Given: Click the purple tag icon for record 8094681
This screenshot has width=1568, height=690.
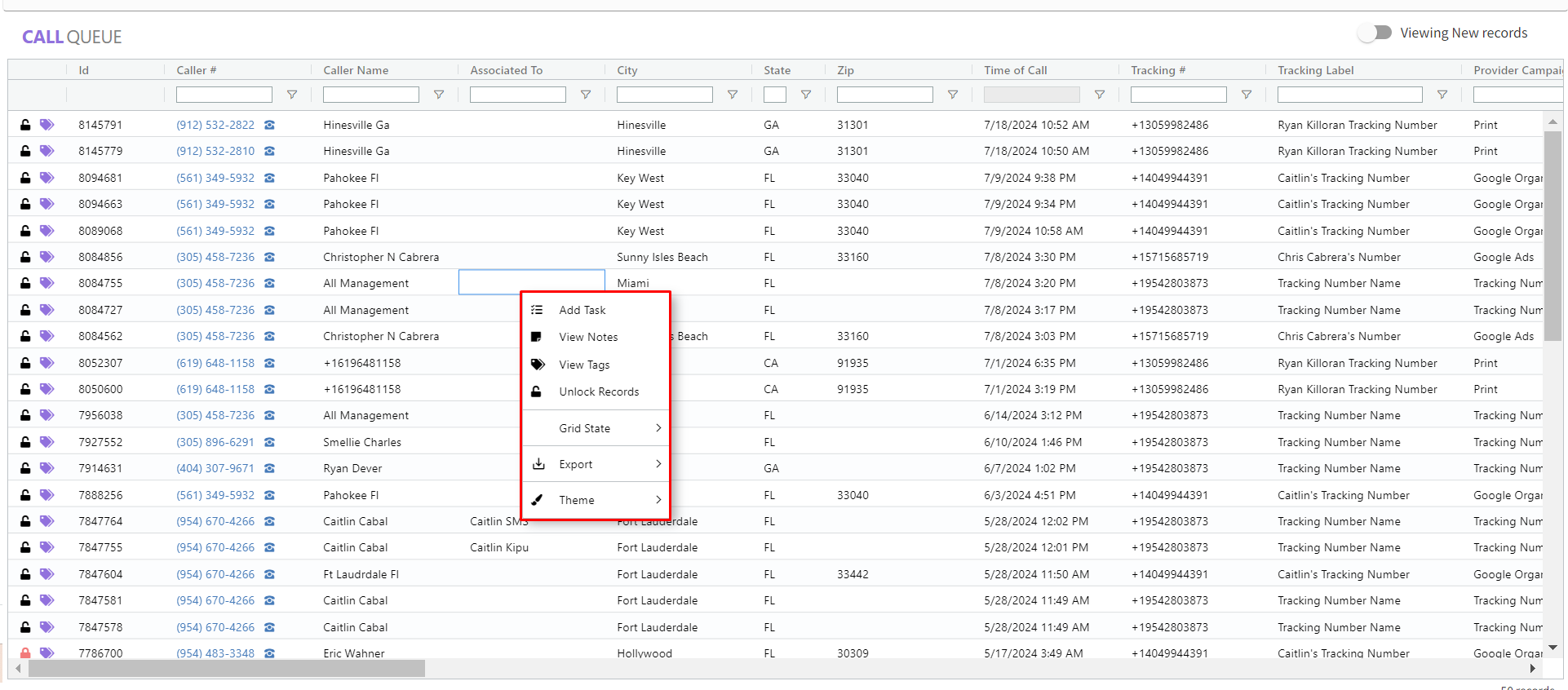Looking at the screenshot, I should (x=47, y=178).
